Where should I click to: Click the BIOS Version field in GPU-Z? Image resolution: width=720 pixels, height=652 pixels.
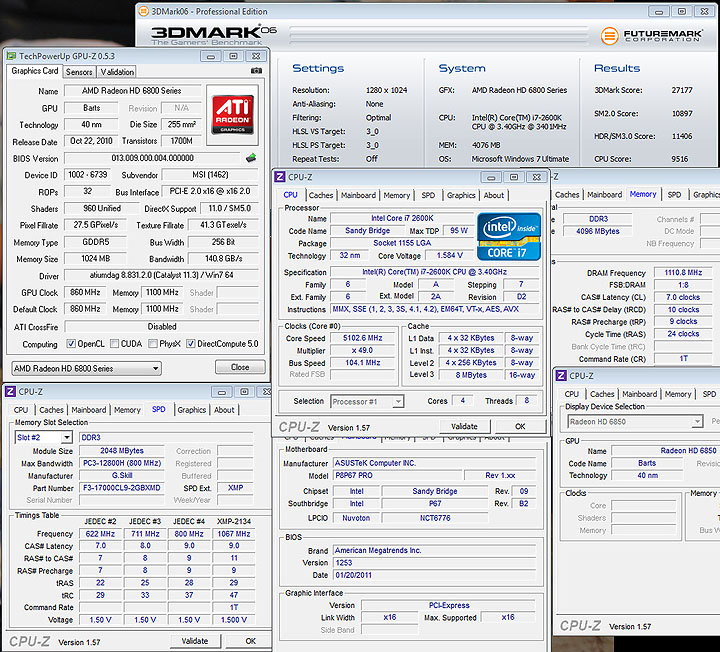point(152,158)
